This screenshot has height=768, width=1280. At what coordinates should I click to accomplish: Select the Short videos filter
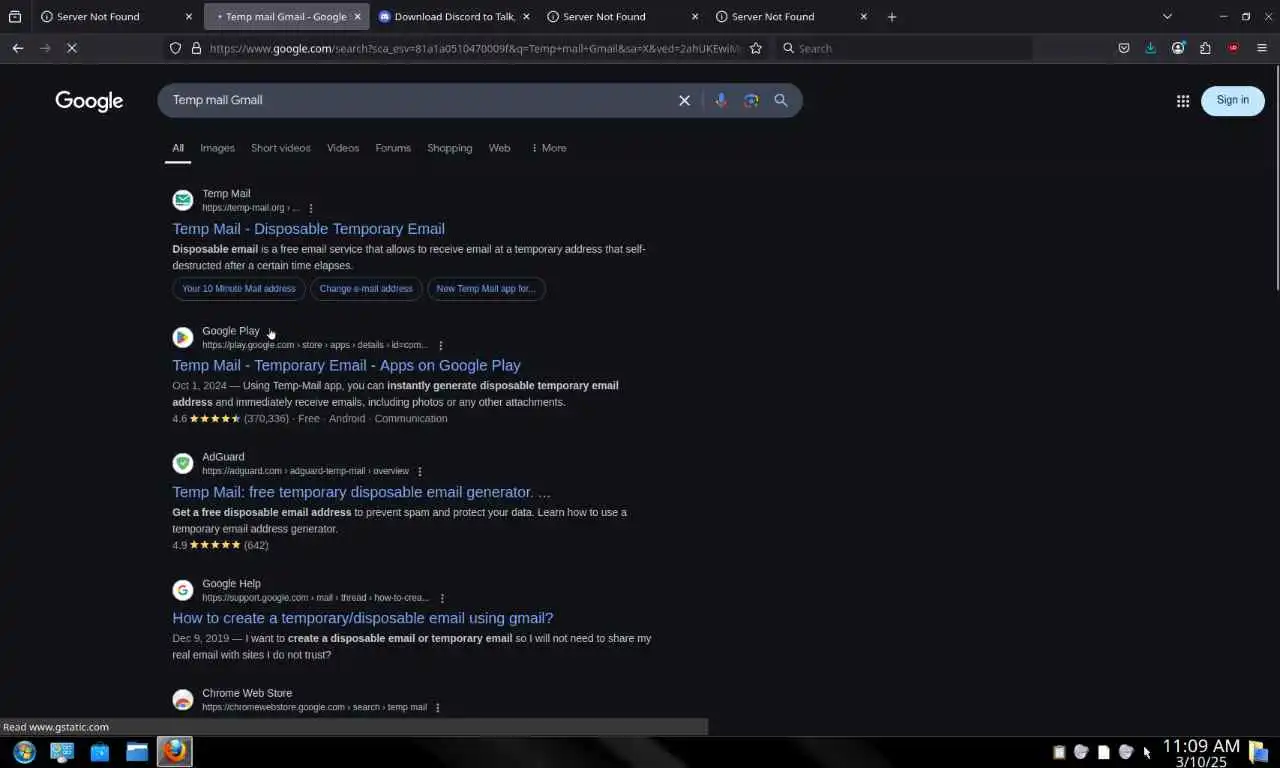point(281,148)
